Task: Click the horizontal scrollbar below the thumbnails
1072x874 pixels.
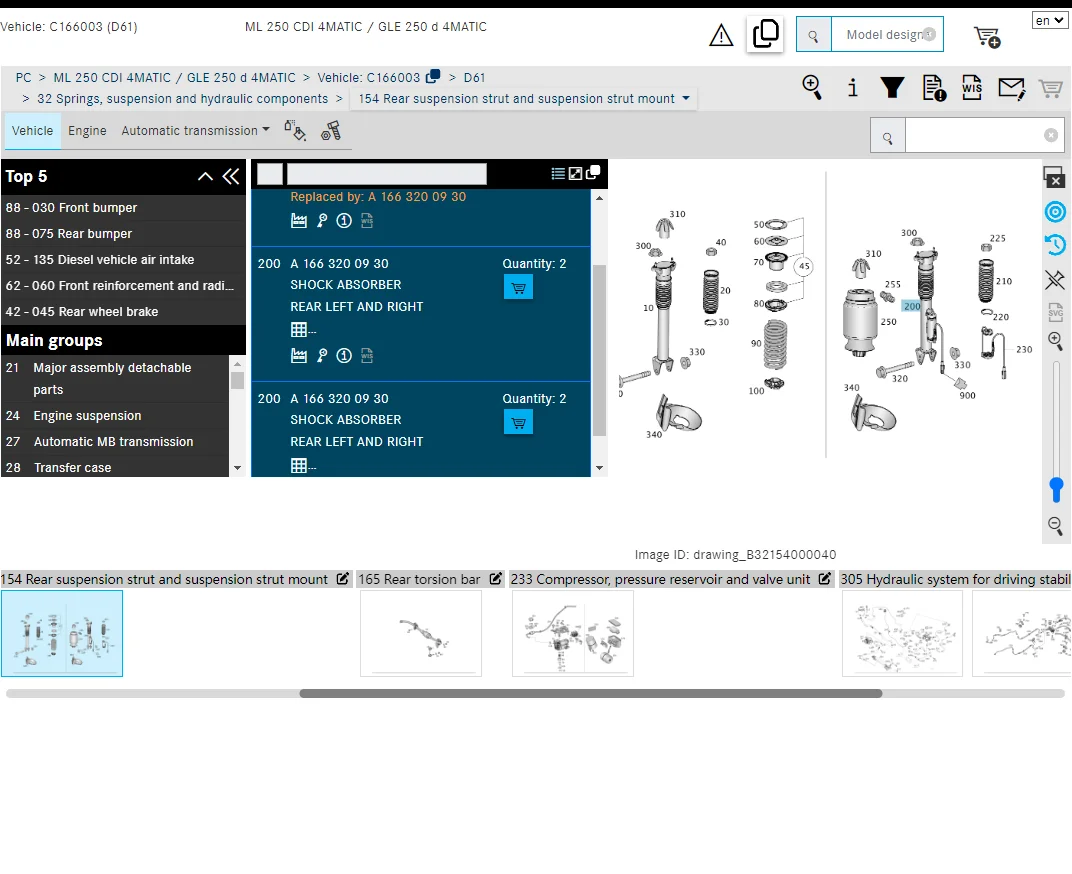Action: click(x=591, y=693)
